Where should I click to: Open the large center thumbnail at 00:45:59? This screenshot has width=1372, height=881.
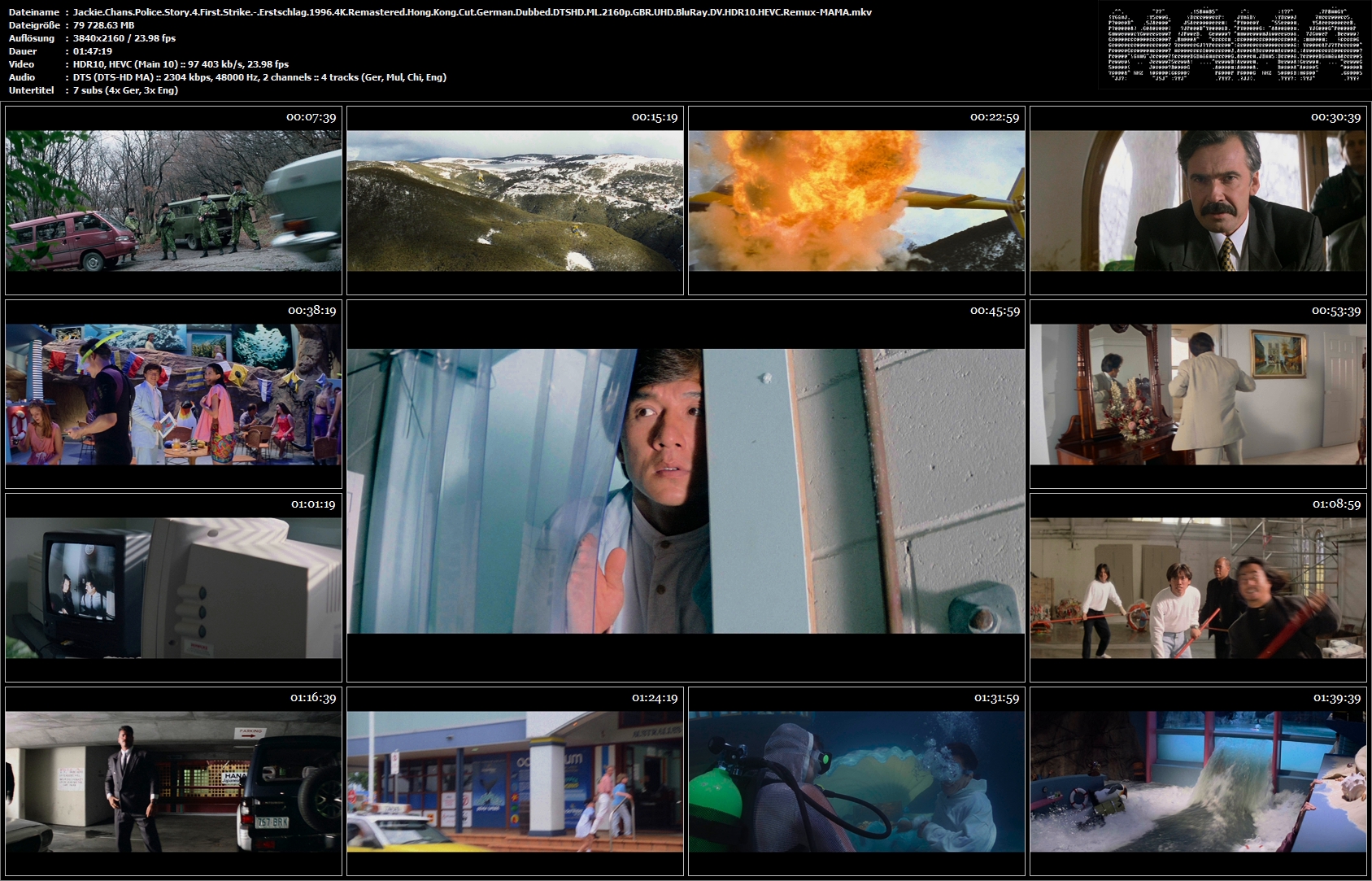(686, 491)
